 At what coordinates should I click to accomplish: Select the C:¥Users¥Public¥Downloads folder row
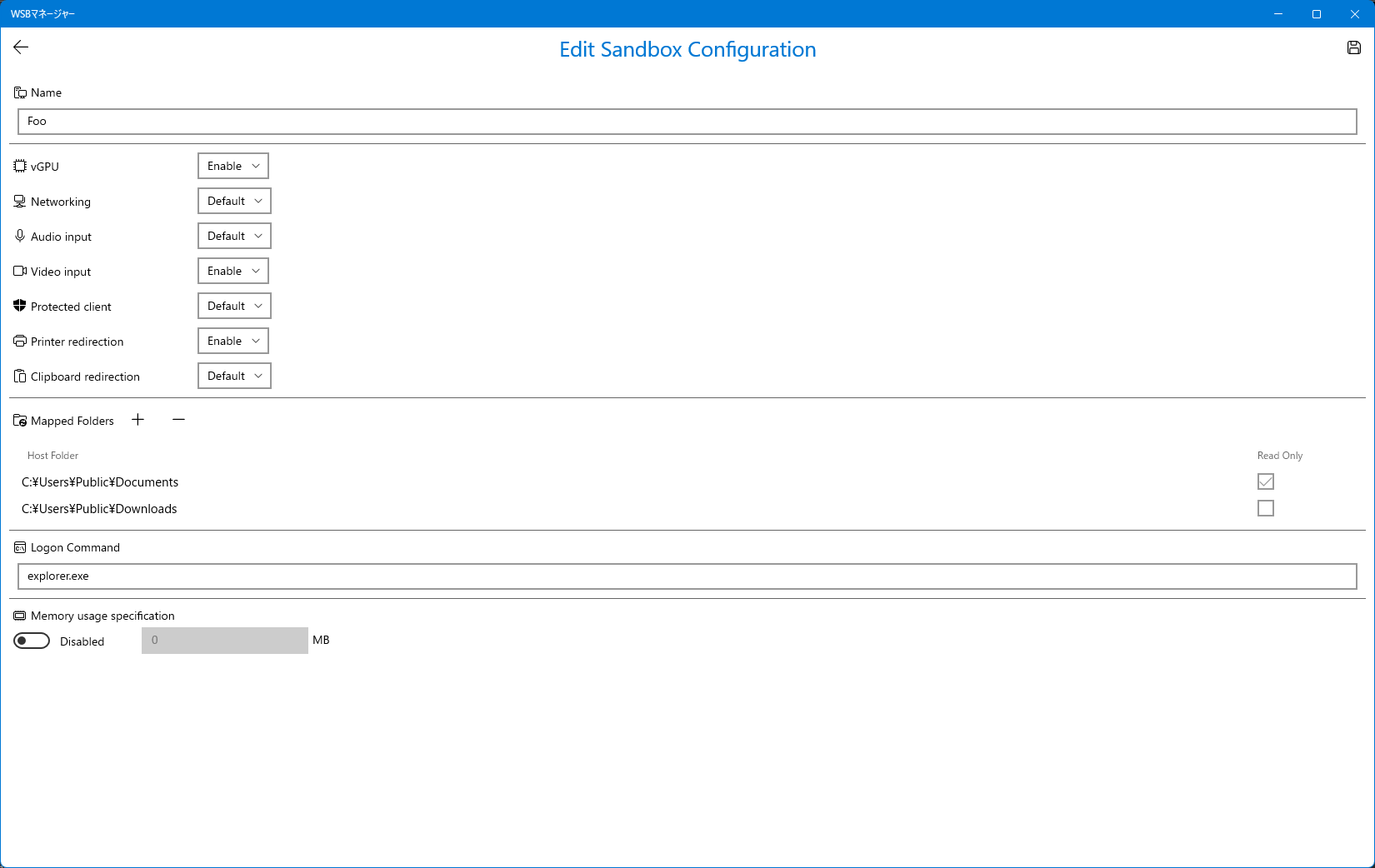(687, 509)
